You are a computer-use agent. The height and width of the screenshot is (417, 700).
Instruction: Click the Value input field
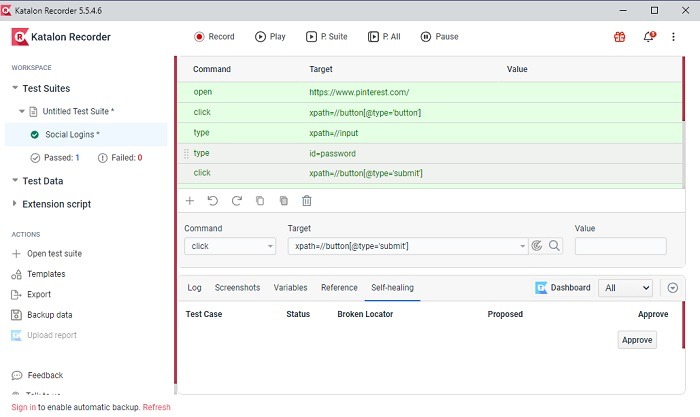point(621,246)
